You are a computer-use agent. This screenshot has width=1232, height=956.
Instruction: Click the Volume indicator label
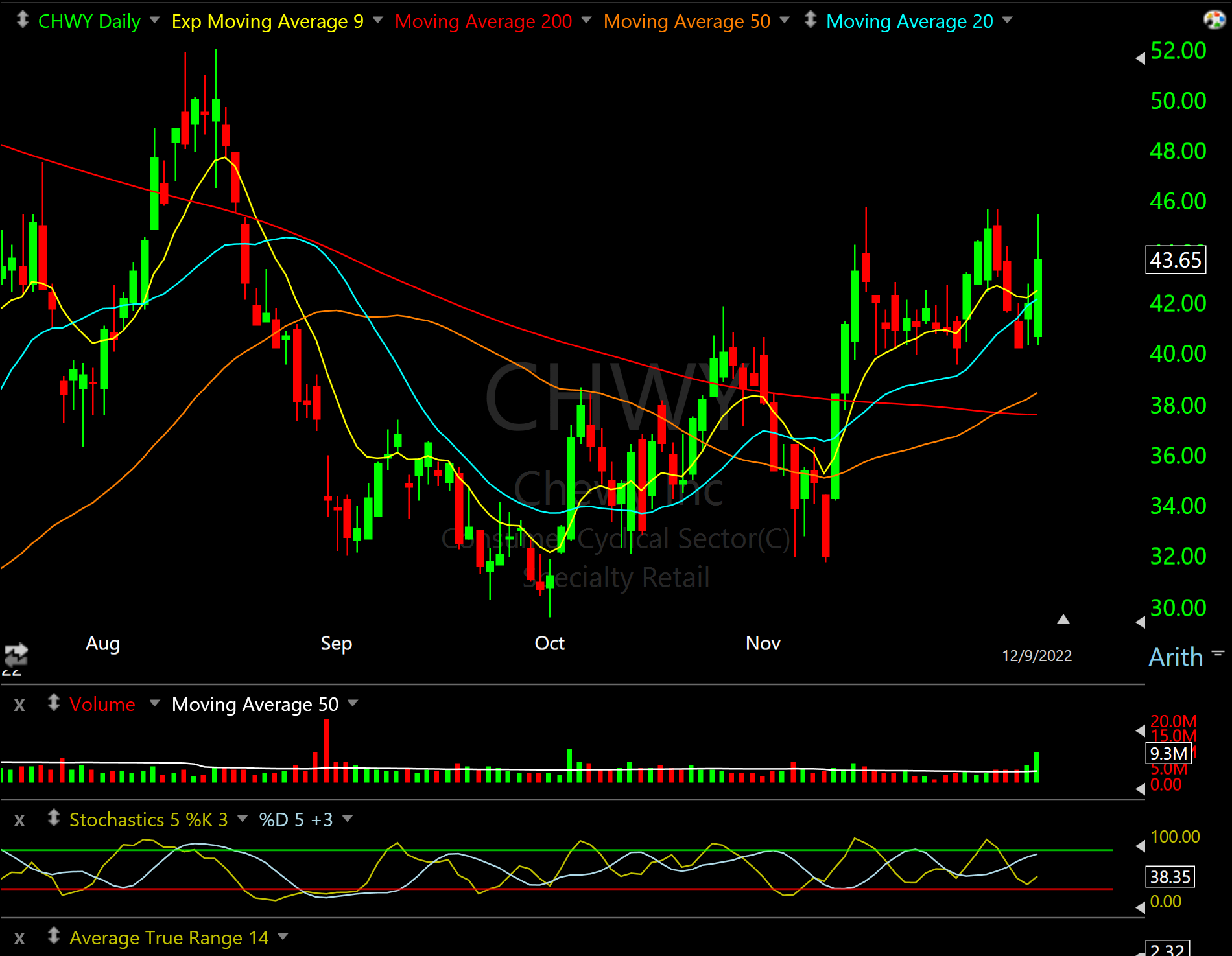102,705
